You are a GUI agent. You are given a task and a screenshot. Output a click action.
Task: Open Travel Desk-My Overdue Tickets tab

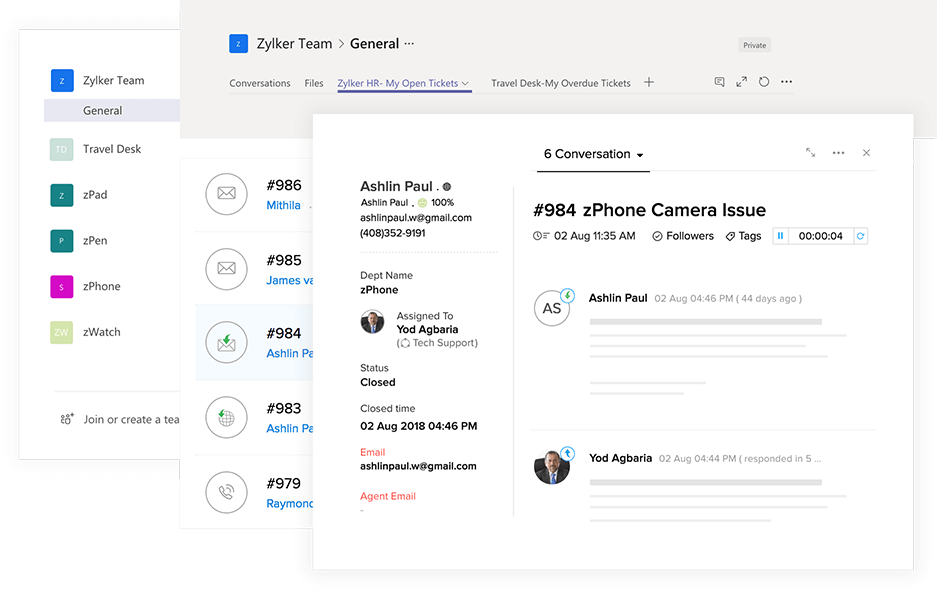point(560,83)
